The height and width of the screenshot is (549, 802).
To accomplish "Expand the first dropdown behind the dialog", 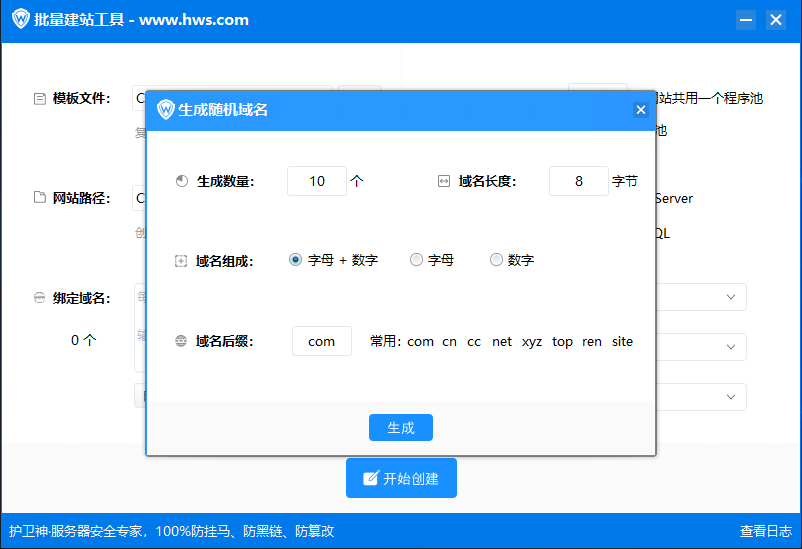I will click(x=730, y=297).
